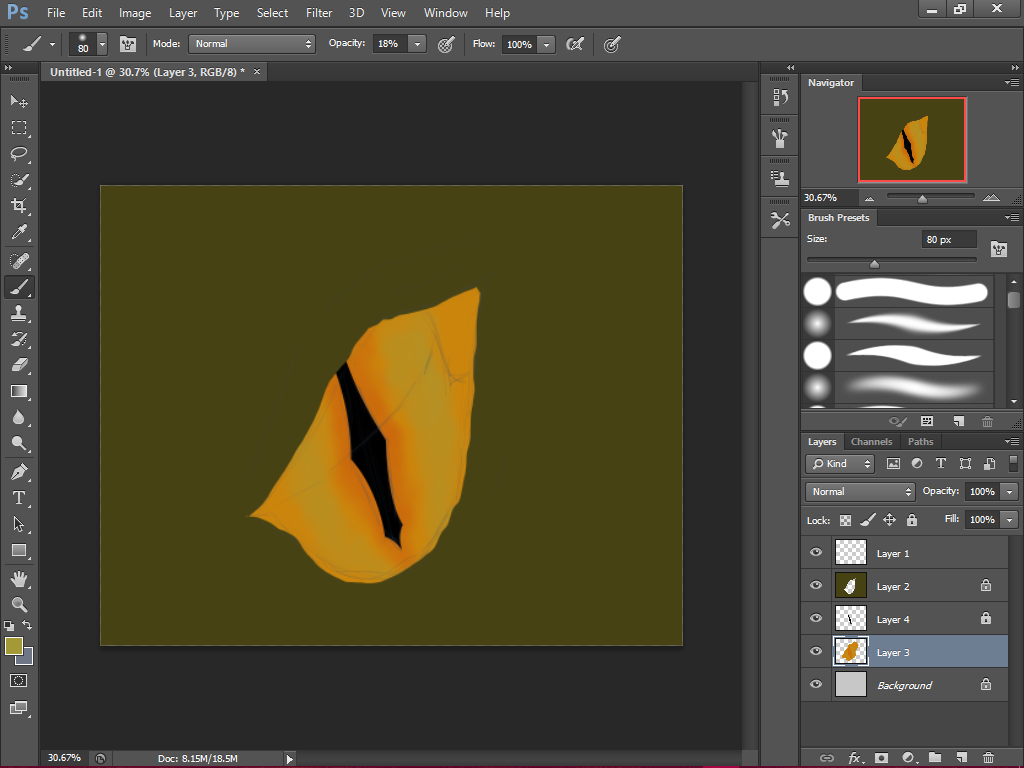
Task: Open the blending Mode dropdown in options bar
Action: pos(251,44)
